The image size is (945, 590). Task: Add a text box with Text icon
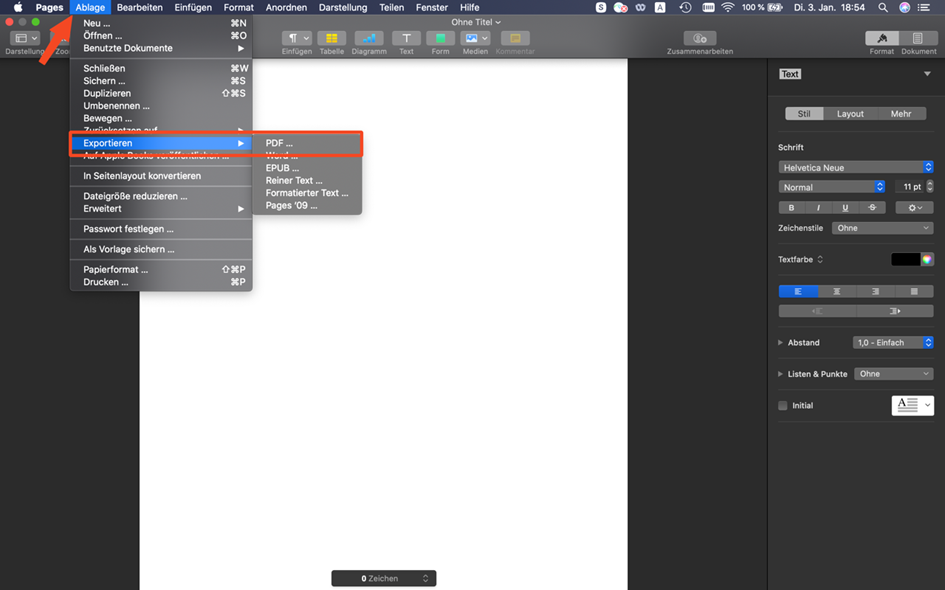pyautogui.click(x=406, y=38)
